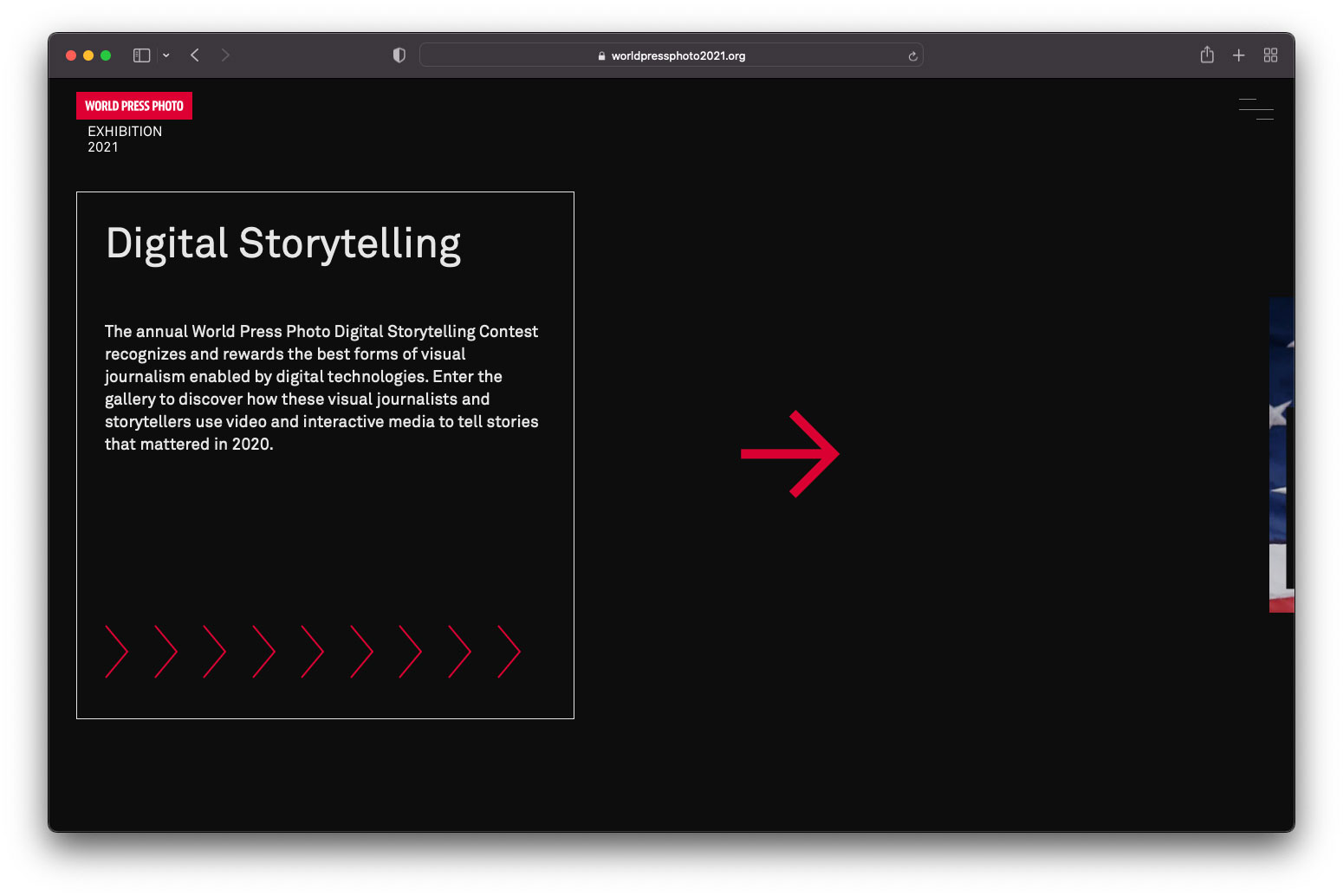The width and height of the screenshot is (1343, 896).
Task: Open the privacy shield report icon
Action: [x=399, y=55]
